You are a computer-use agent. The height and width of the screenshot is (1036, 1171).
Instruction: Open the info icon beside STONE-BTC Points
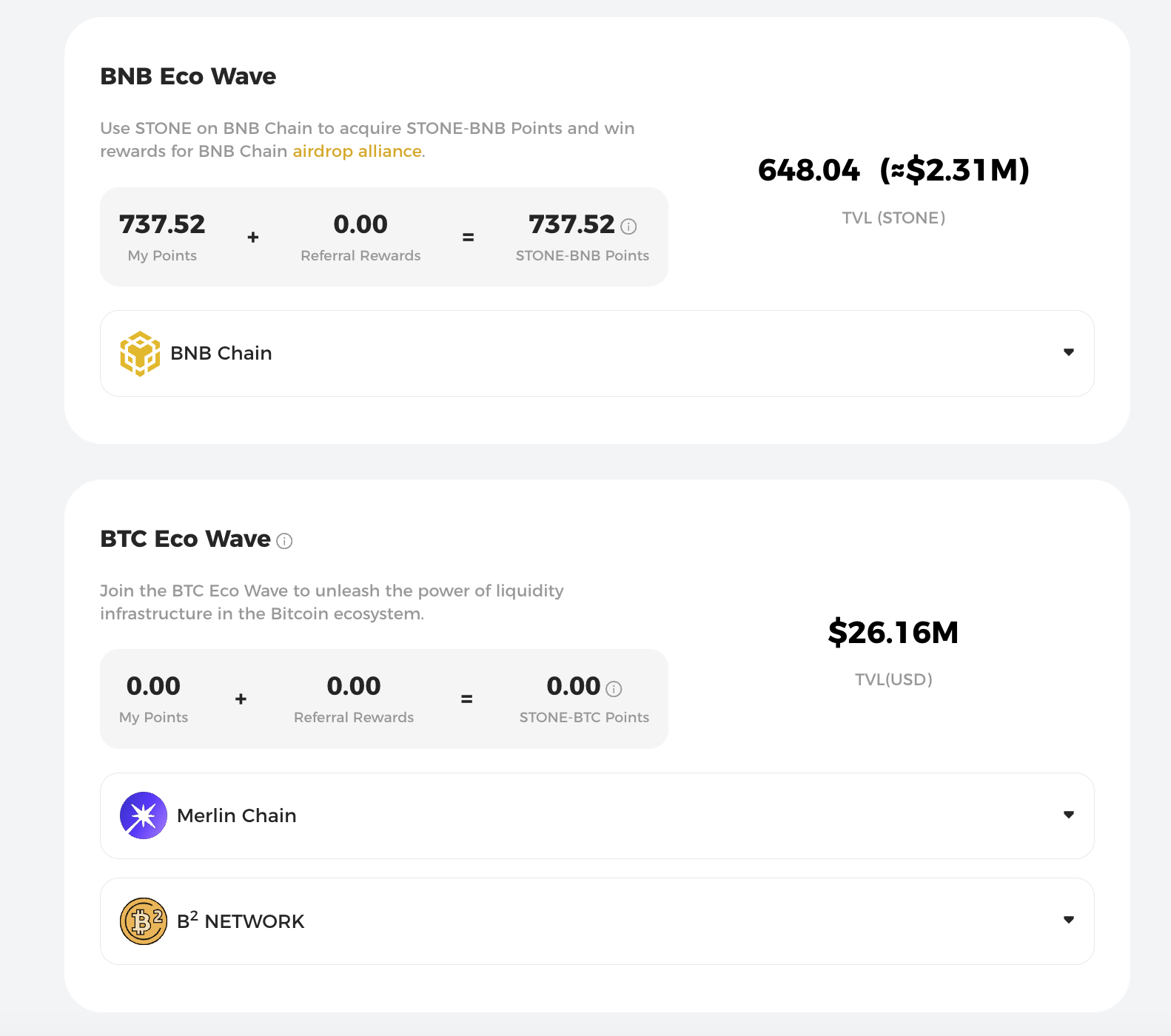coord(614,689)
